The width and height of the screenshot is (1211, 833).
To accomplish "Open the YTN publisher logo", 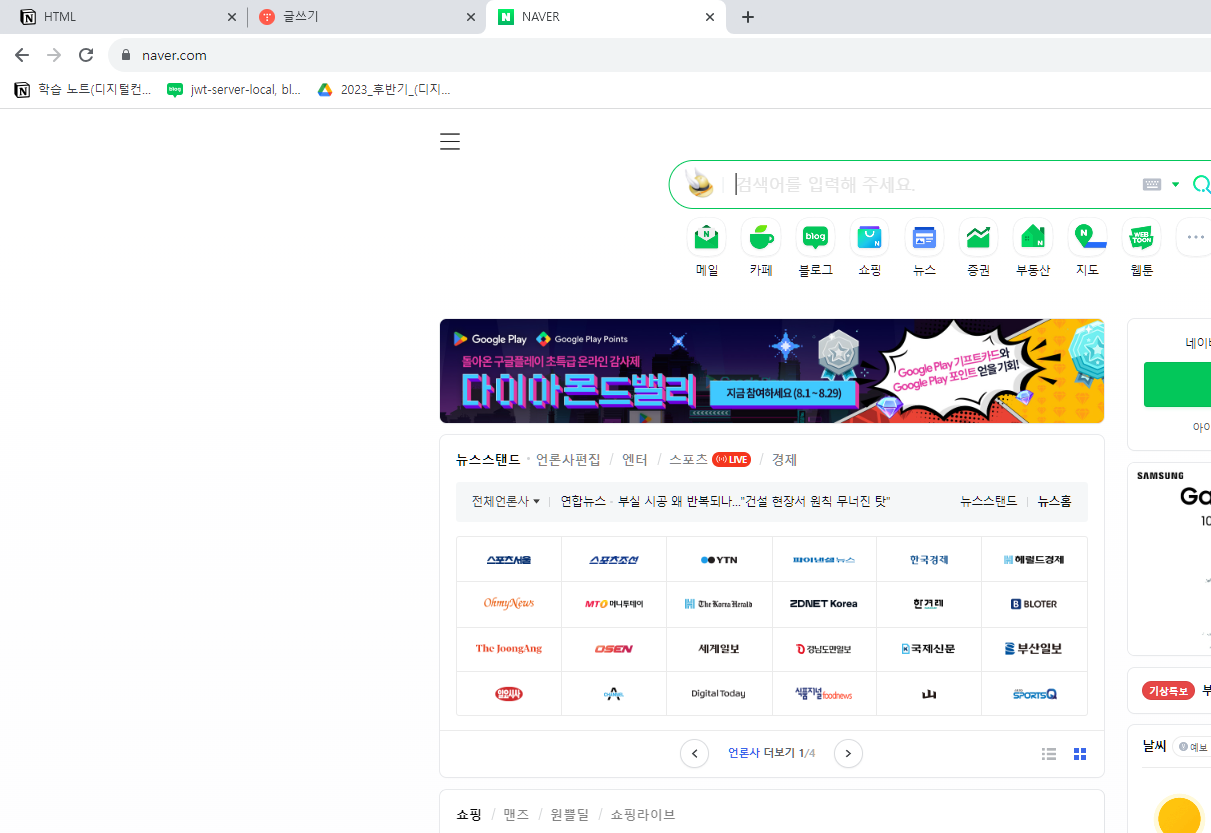I will click(719, 560).
